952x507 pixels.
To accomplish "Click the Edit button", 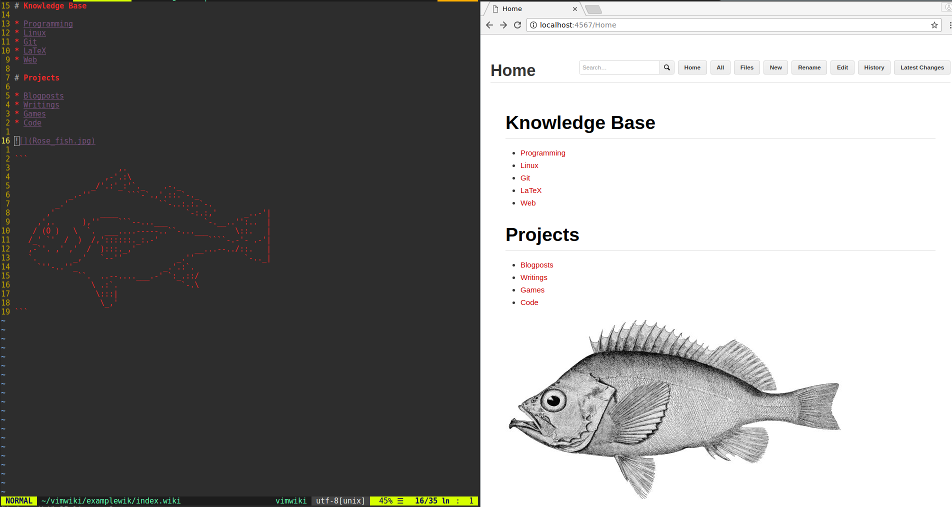I will [x=842, y=67].
